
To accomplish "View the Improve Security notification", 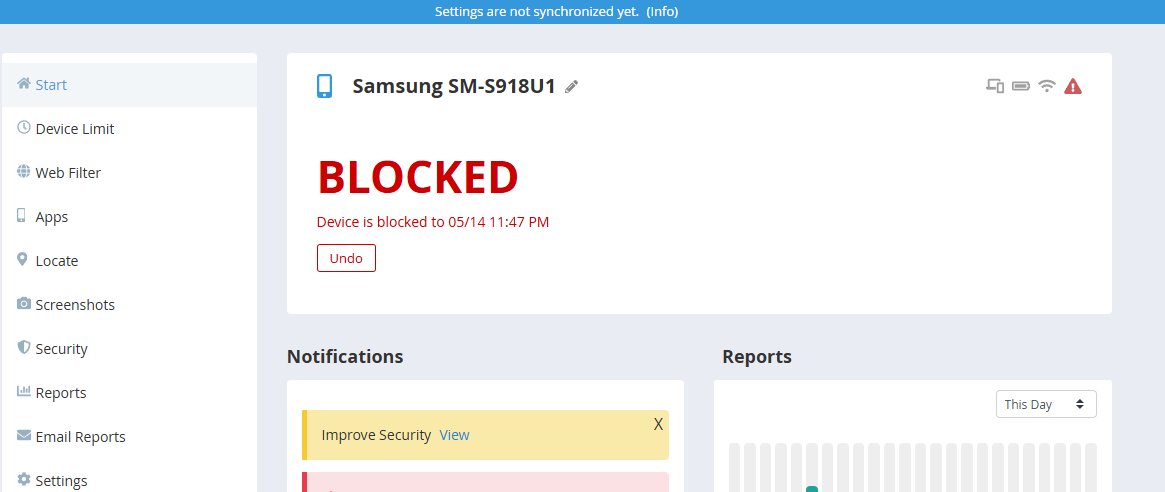I will (x=454, y=435).
